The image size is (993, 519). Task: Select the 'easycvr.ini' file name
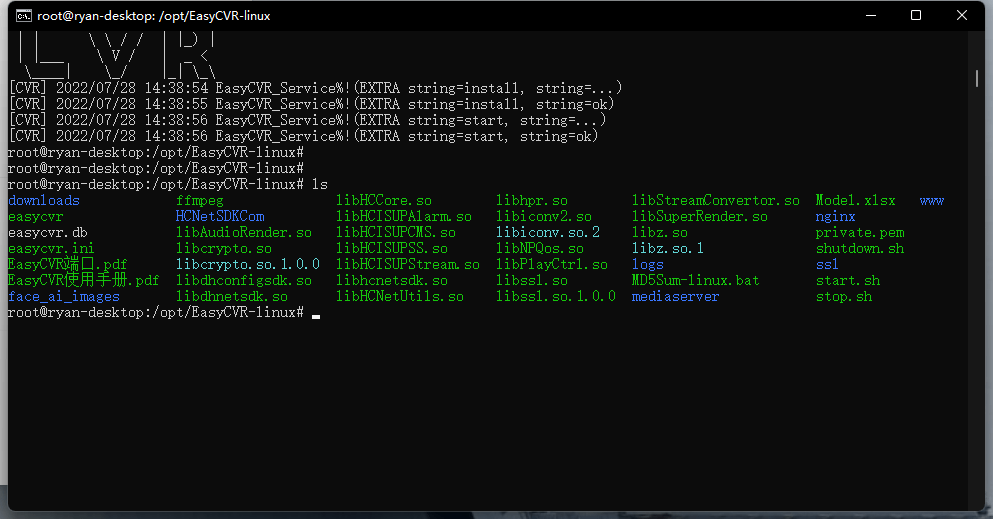pyautogui.click(x=51, y=249)
